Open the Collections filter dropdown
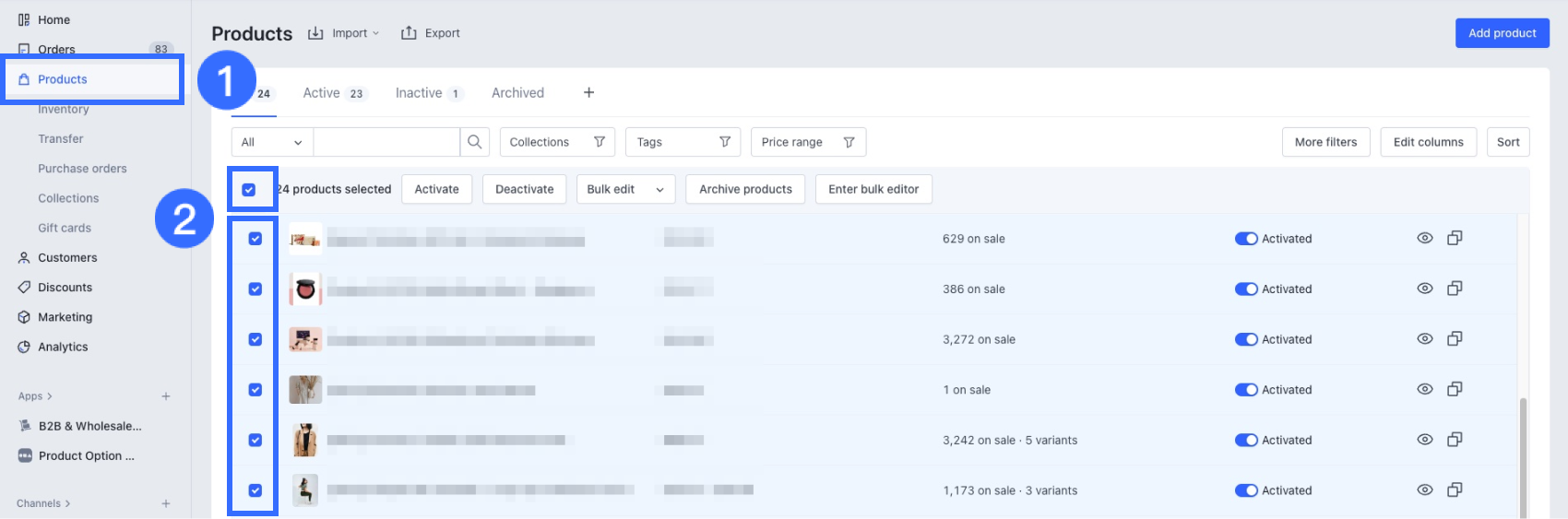Image resolution: width=1568 pixels, height=519 pixels. (557, 142)
